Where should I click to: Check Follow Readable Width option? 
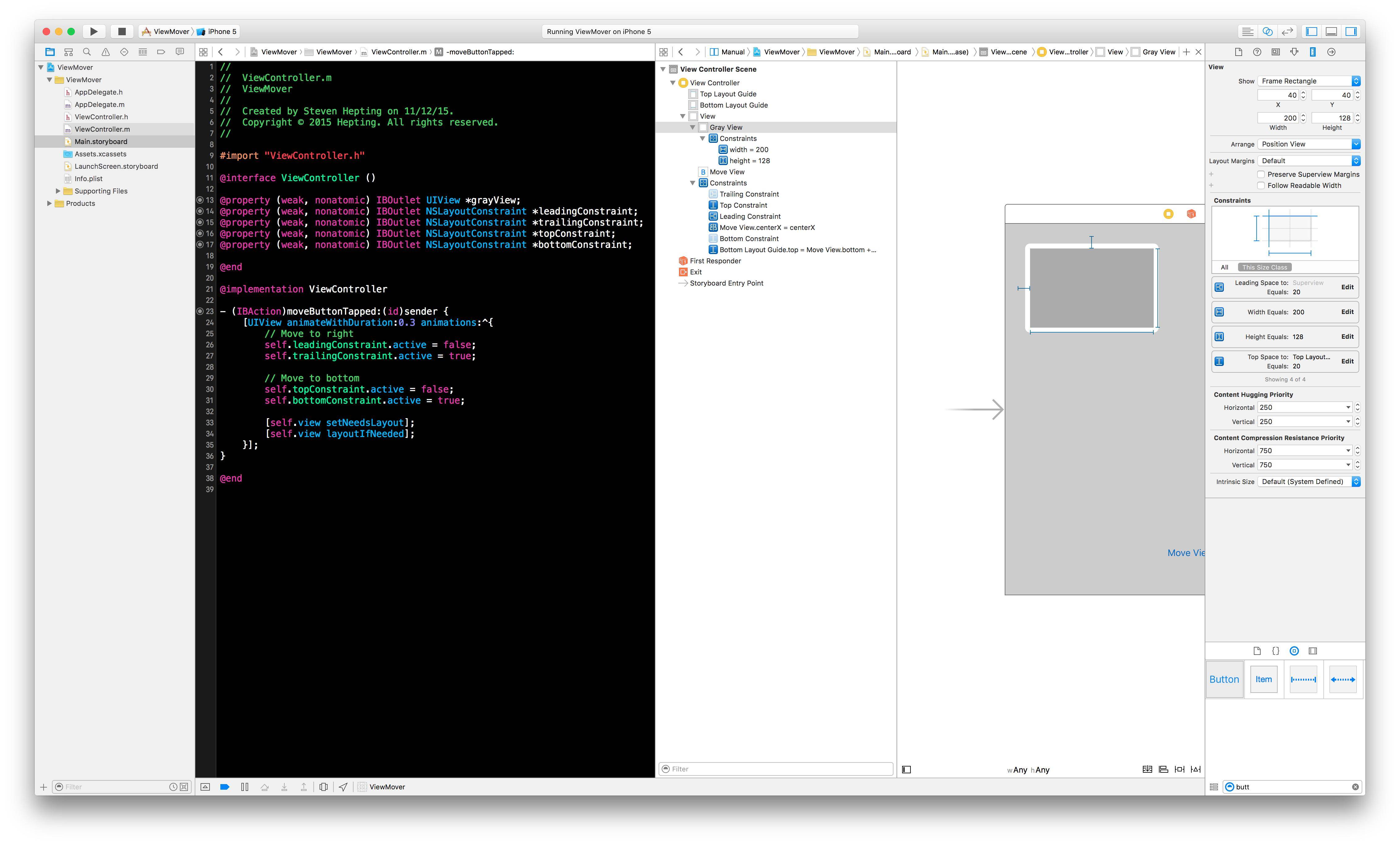pyautogui.click(x=1261, y=185)
